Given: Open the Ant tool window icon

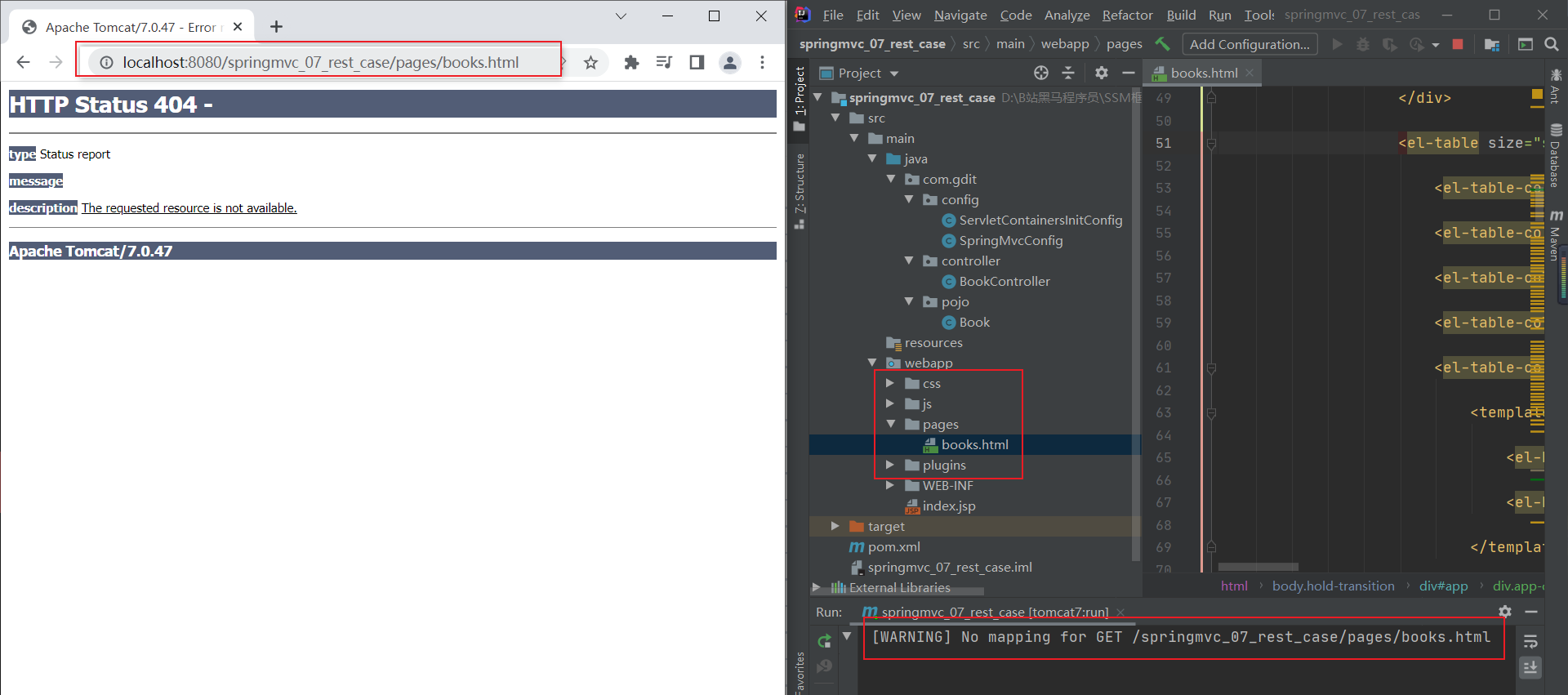Looking at the screenshot, I should point(1555,86).
